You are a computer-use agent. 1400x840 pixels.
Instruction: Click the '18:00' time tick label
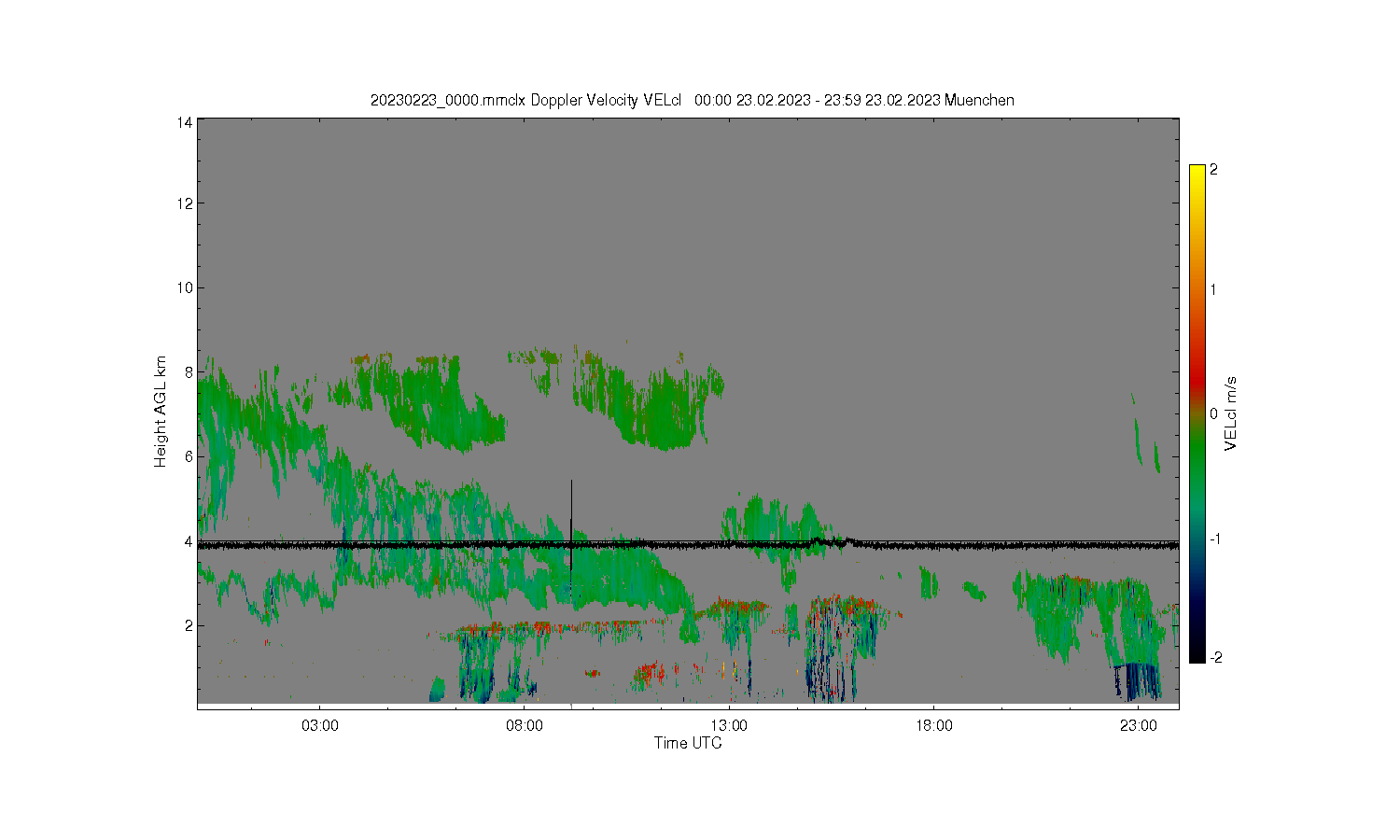[x=934, y=726]
